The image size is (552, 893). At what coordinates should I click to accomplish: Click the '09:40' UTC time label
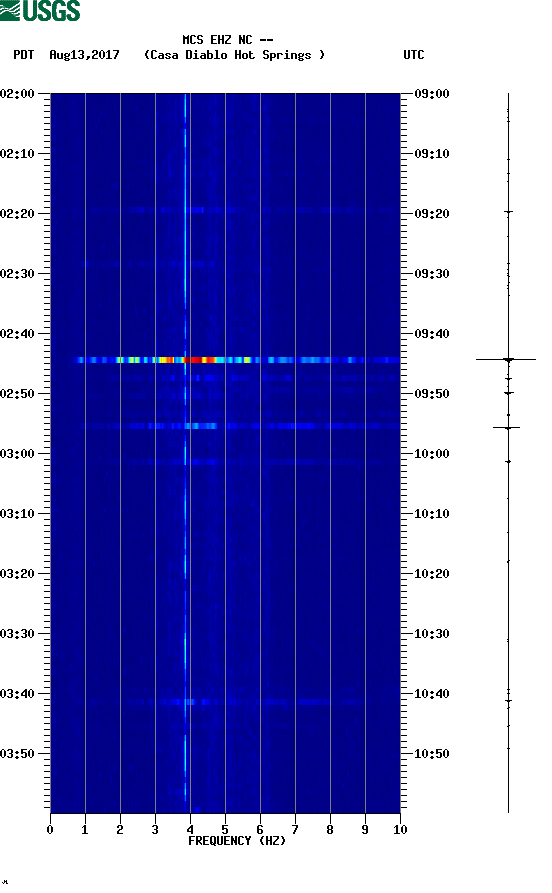pyautogui.click(x=432, y=334)
